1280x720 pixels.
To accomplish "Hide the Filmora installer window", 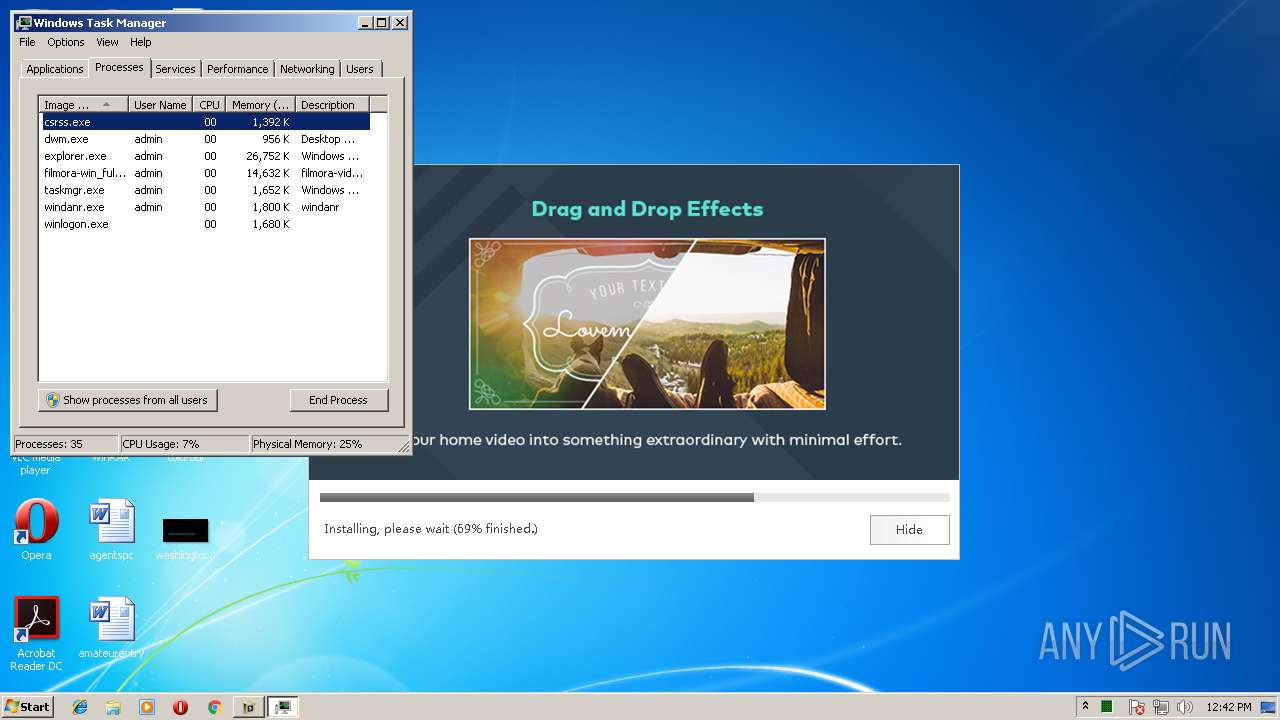I will click(909, 530).
